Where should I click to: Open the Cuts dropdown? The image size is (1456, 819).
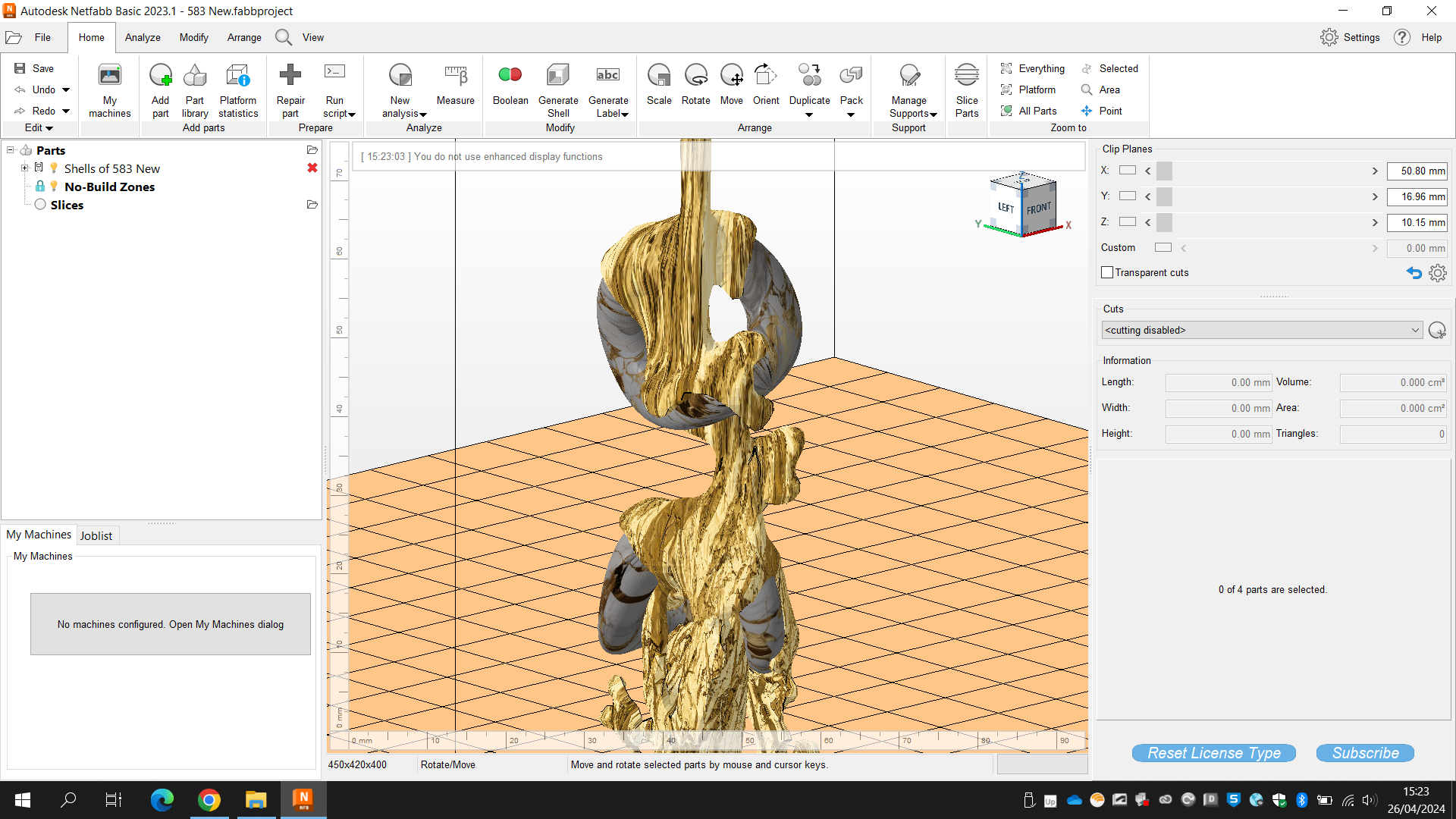[1263, 330]
